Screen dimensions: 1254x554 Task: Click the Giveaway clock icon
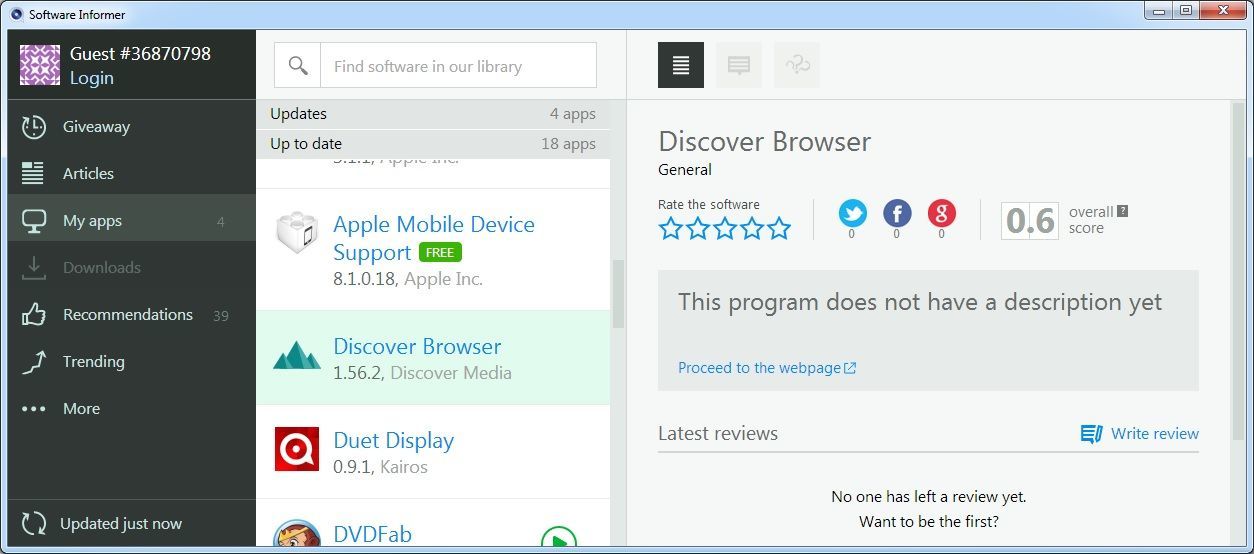tap(34, 127)
